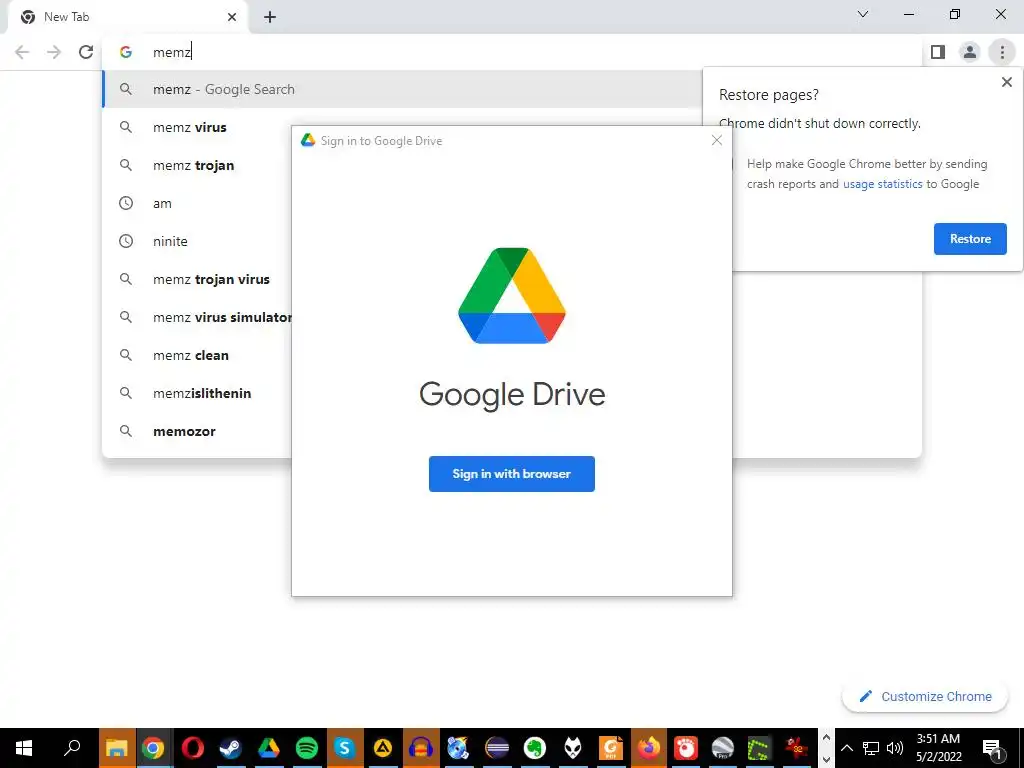Viewport: 1024px width, 768px height.
Task: Click Google Drive taskbar icon
Action: pos(268,748)
